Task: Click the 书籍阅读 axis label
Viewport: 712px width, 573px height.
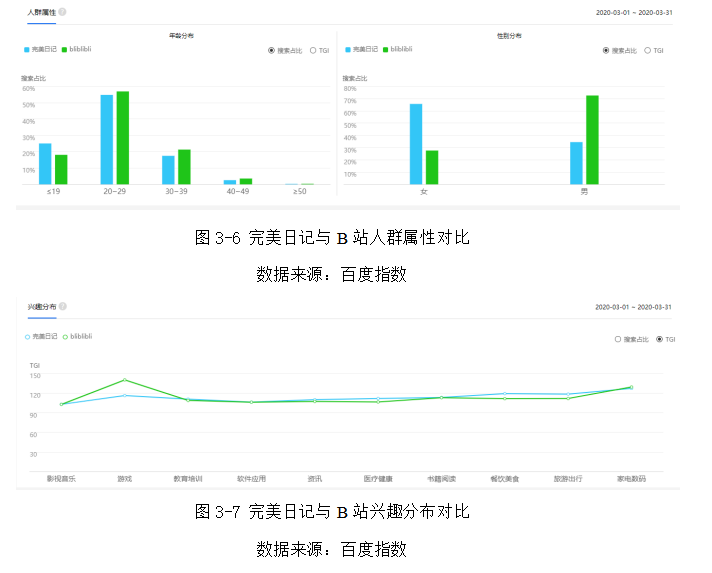Action: coord(441,479)
